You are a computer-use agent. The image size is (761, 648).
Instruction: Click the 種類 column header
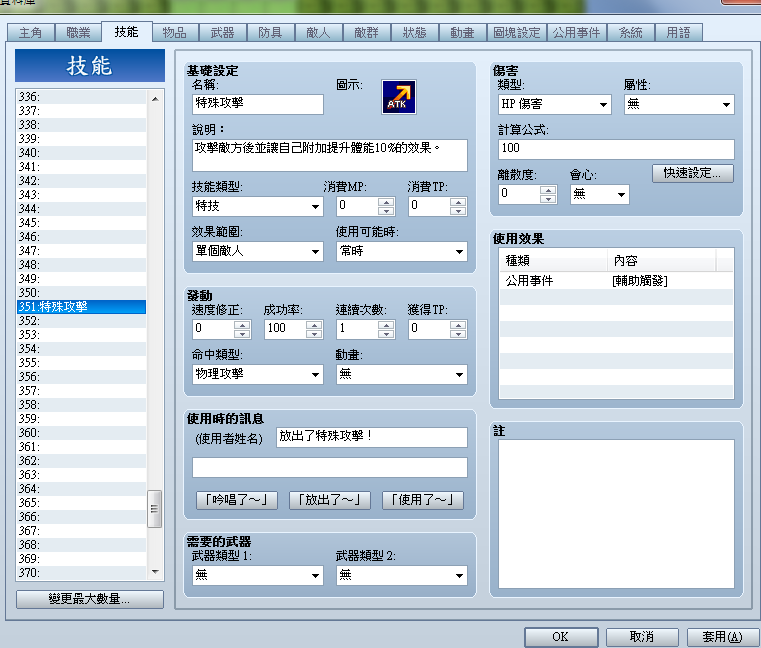click(x=553, y=261)
